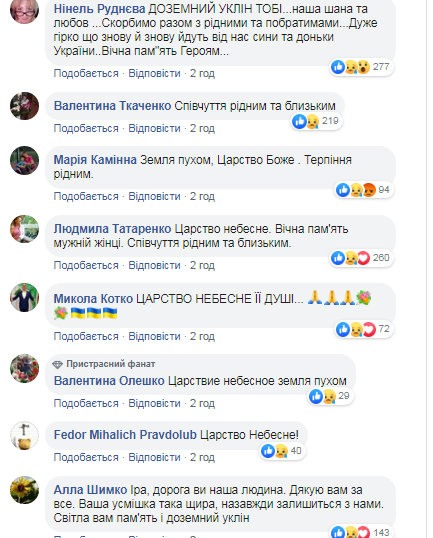This screenshot has height=538, width=433.
Task: Click the '2 год' timestamp under Микола Котко's comment
Action: [x=202, y=337]
